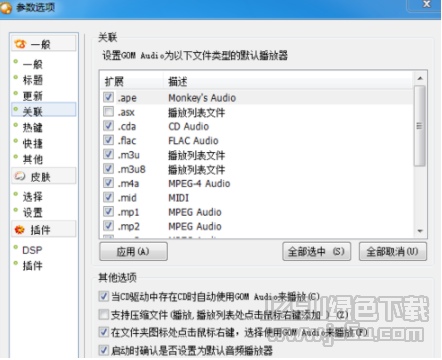Click scroll-up arrow of file type list
The image size is (442, 360).
click(420, 78)
